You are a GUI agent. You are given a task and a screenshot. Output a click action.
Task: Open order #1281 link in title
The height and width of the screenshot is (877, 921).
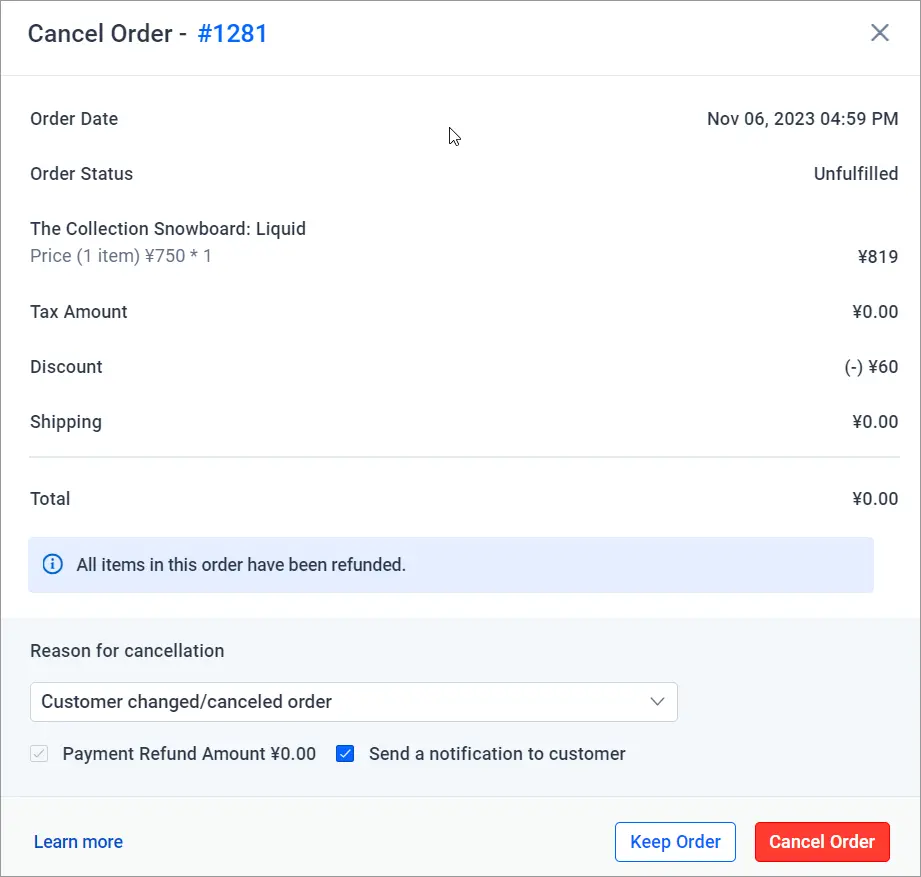pyautogui.click(x=232, y=34)
